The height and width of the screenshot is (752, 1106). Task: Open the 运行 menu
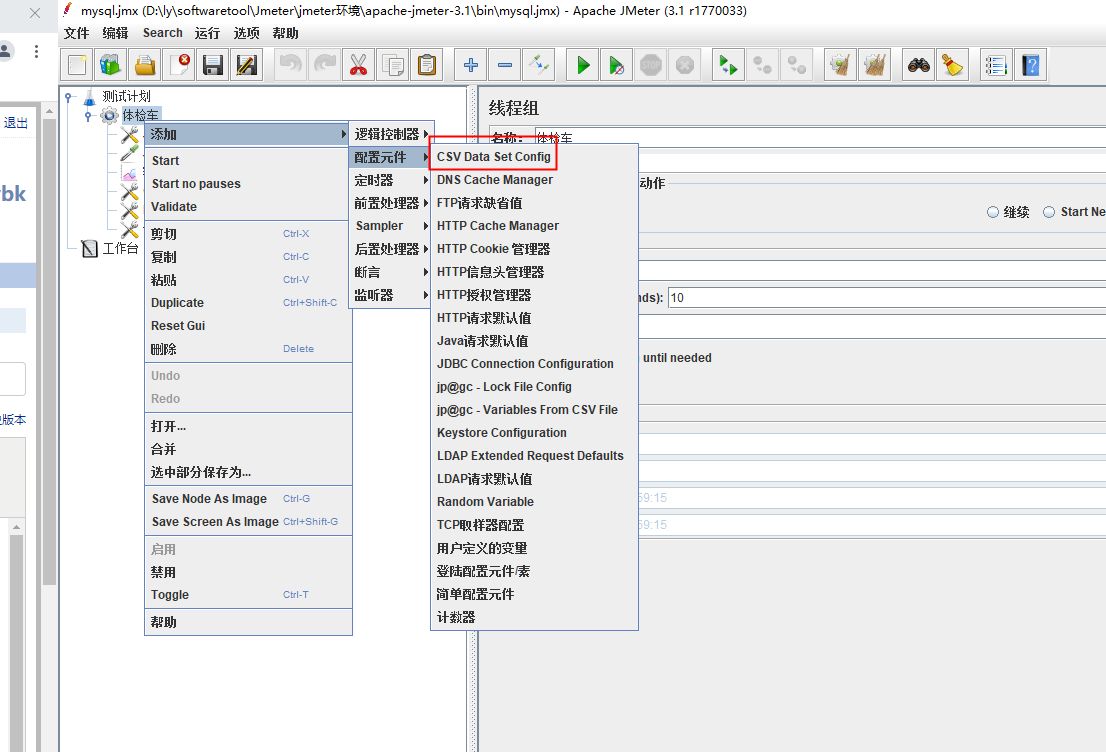pyautogui.click(x=207, y=33)
